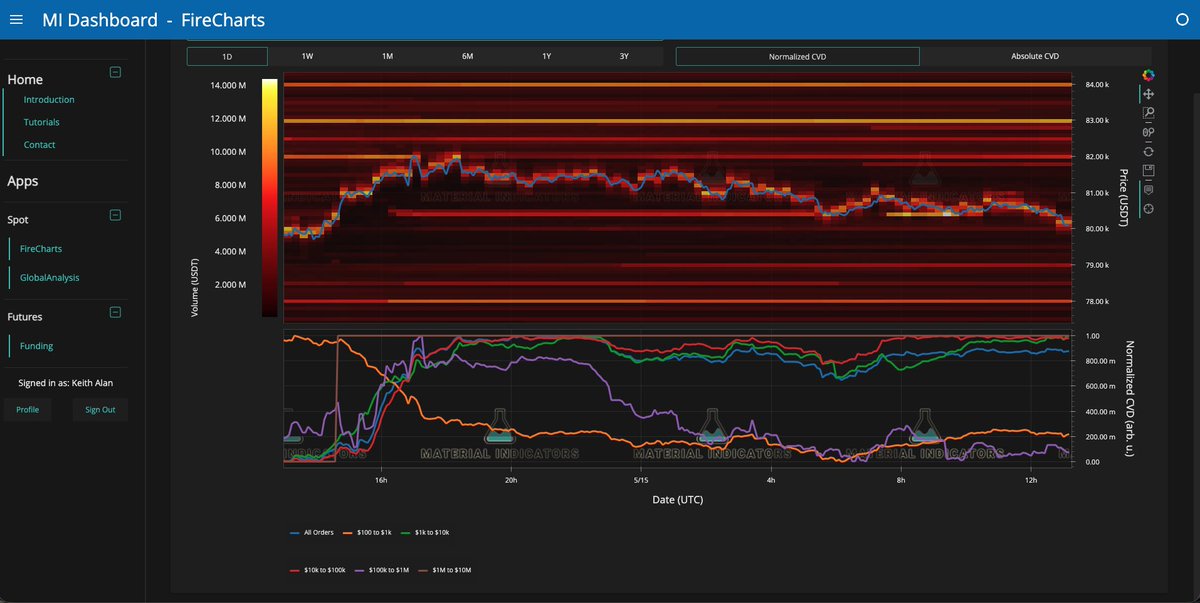Toggle $1k to $10k legend entry

tap(425, 532)
